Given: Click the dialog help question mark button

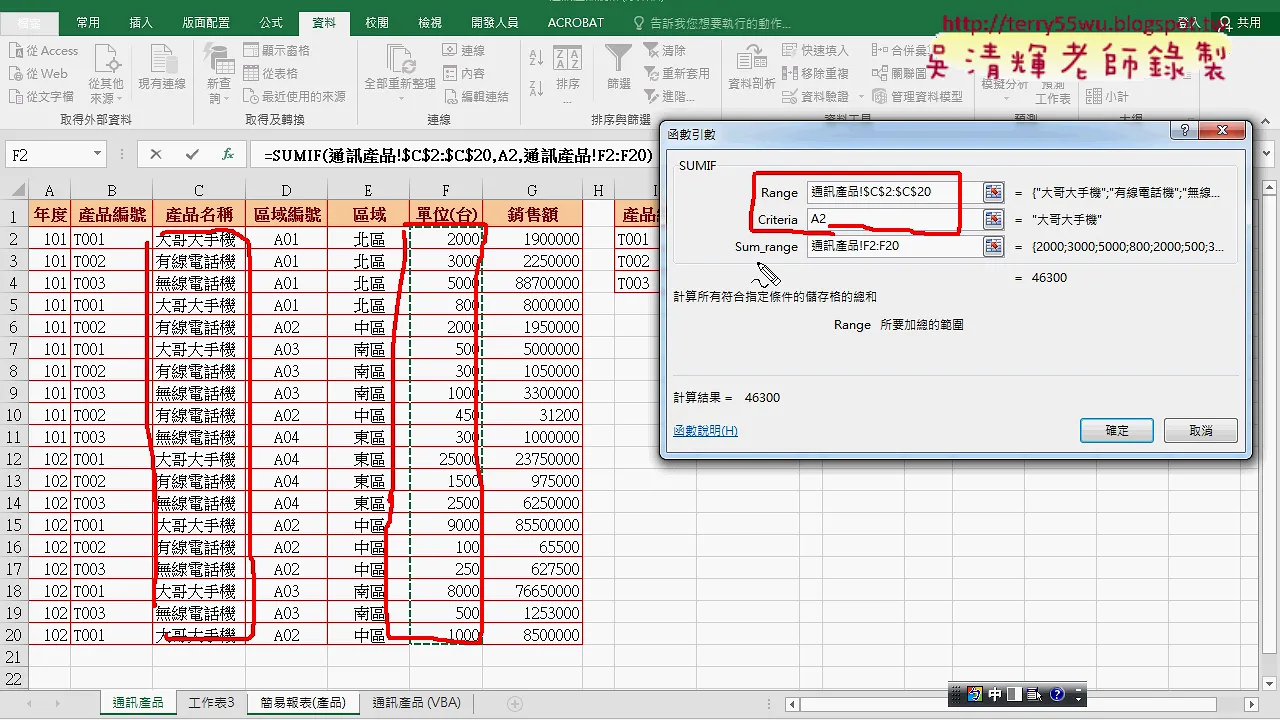Looking at the screenshot, I should 1184,131.
